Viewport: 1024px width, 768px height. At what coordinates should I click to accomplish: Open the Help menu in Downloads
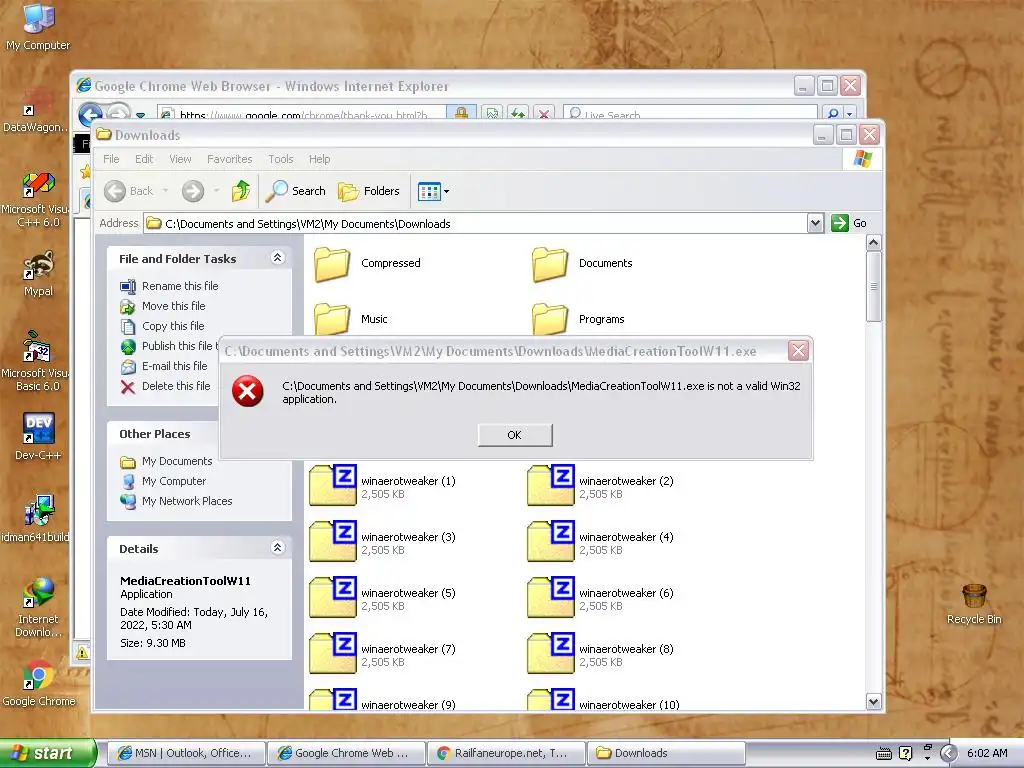(319, 159)
